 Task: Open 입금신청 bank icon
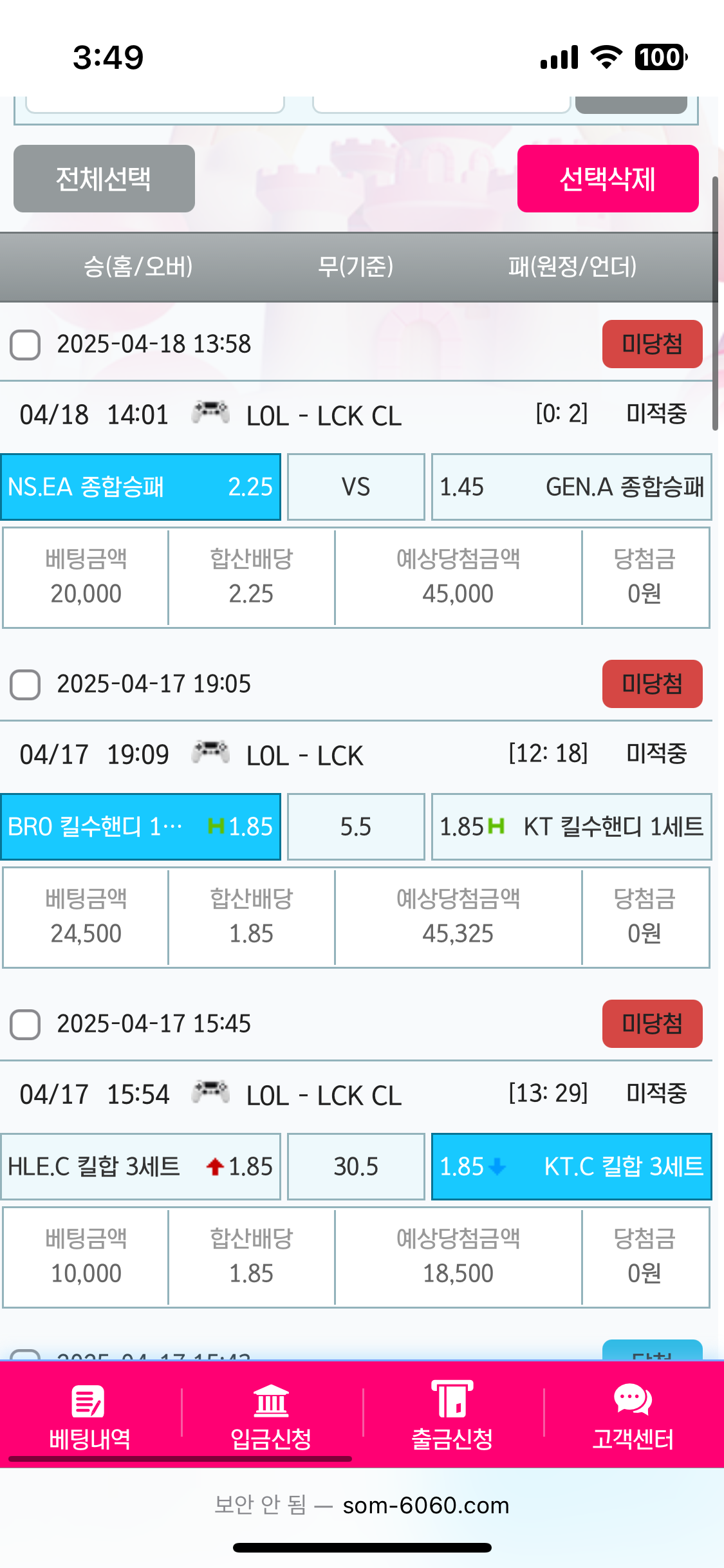(x=271, y=1401)
